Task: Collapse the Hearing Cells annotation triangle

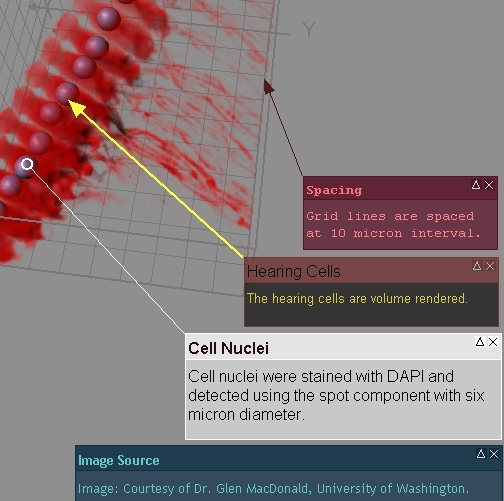Action: click(x=477, y=266)
